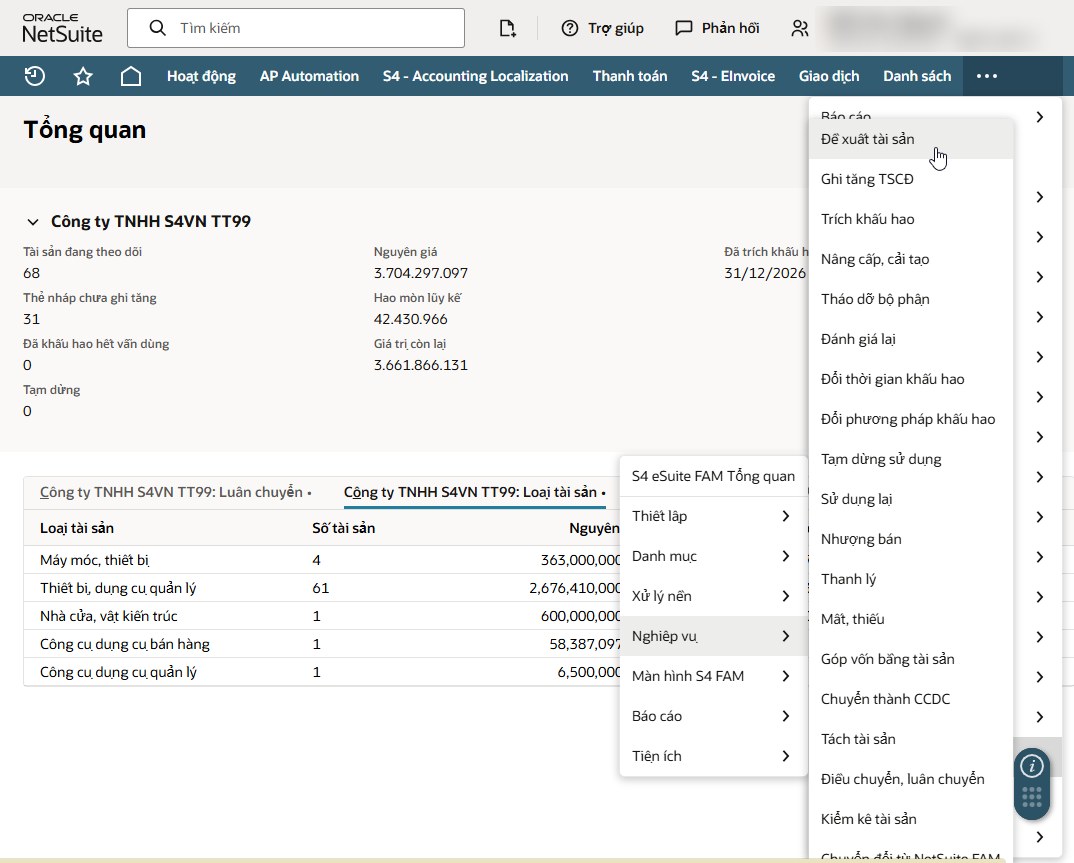
Task: Click the Nguyên giá value 3.704.297.097
Action: tap(421, 273)
